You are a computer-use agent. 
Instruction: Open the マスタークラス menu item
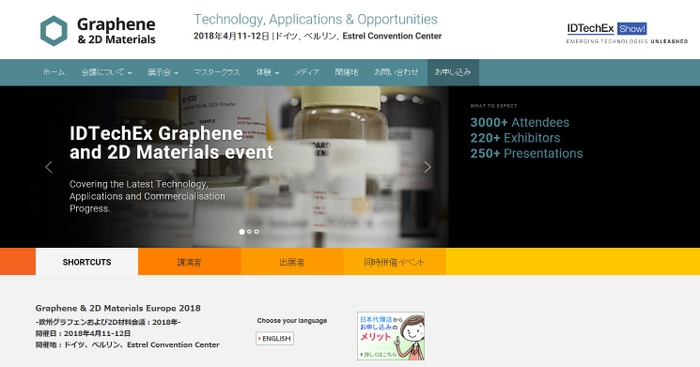click(217, 72)
